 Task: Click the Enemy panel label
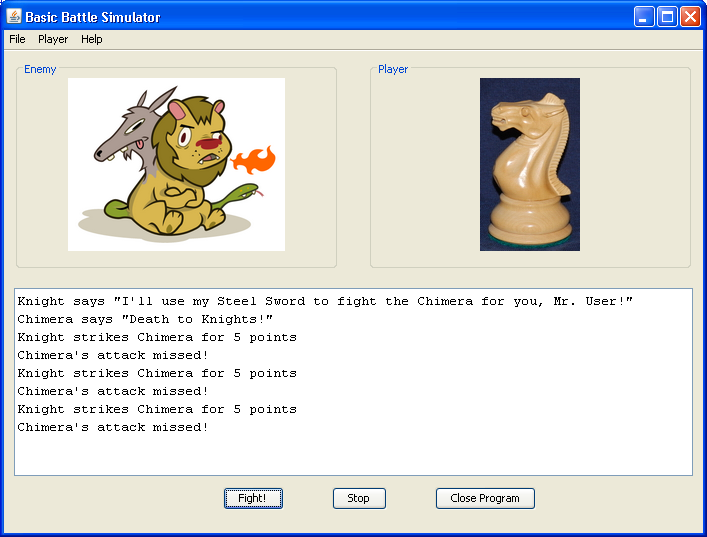(x=40, y=69)
